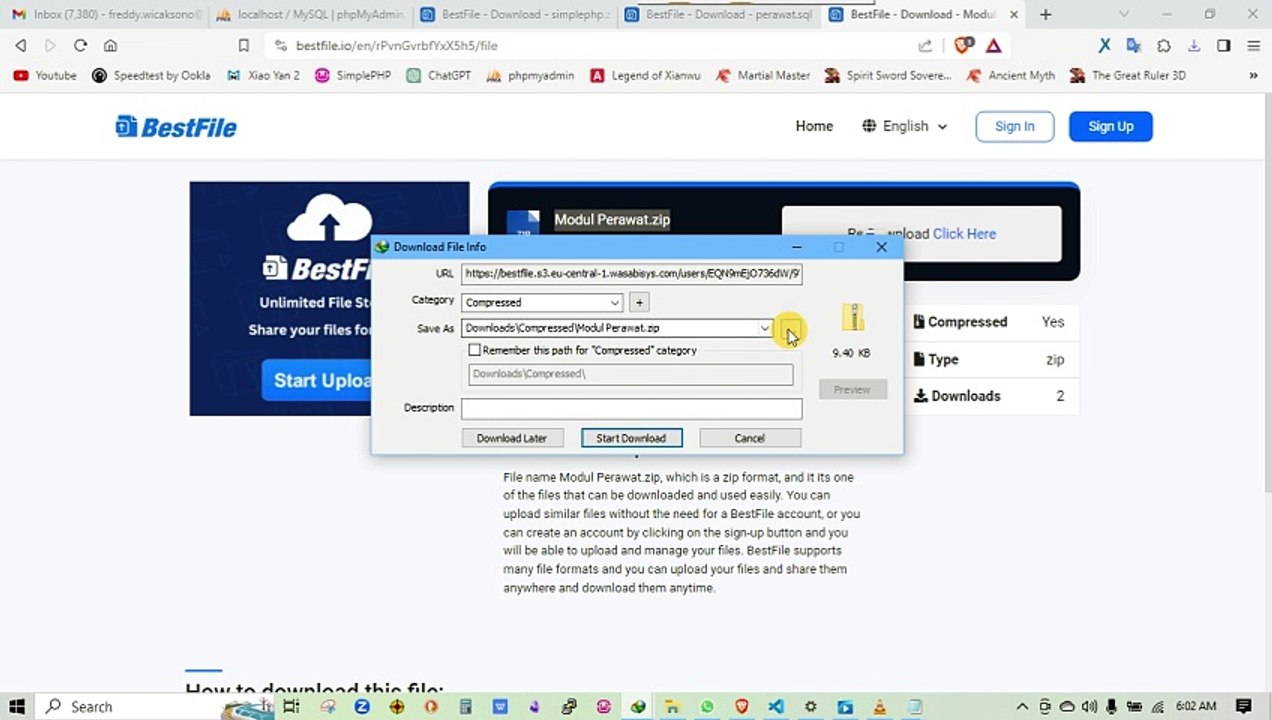Open Task View on taskbar

pyautogui.click(x=291, y=706)
